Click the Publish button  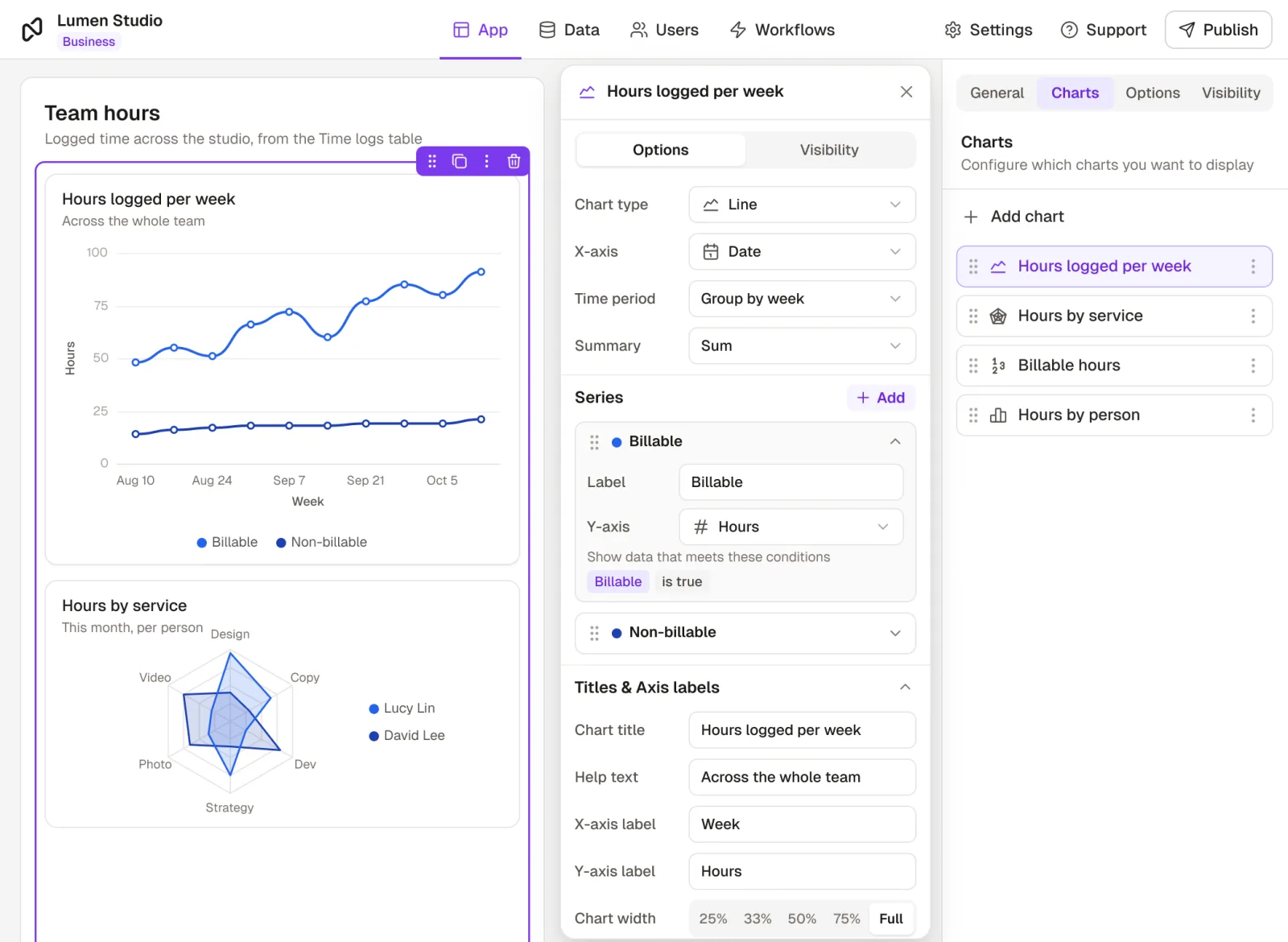[1218, 30]
